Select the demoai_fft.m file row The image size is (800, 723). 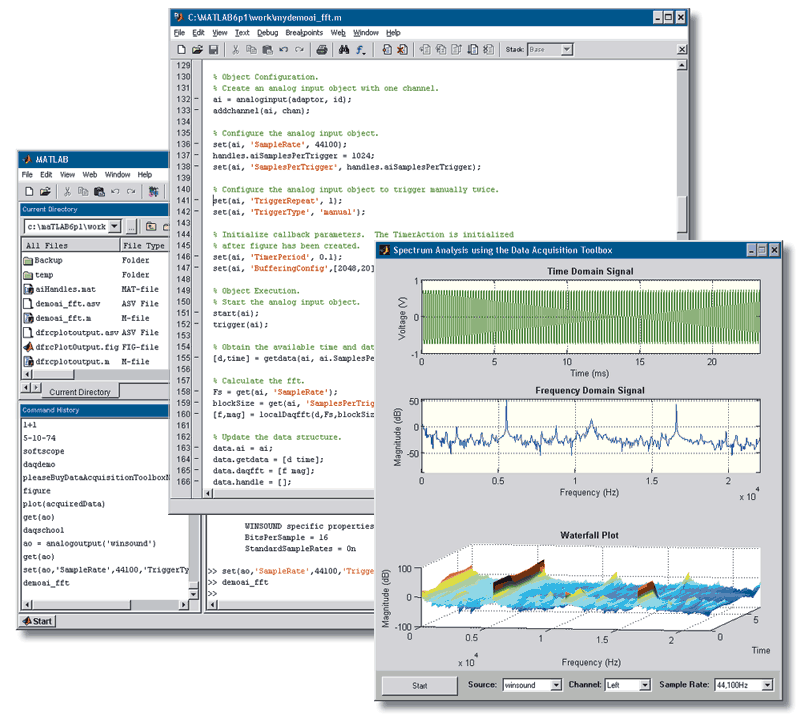(95, 318)
